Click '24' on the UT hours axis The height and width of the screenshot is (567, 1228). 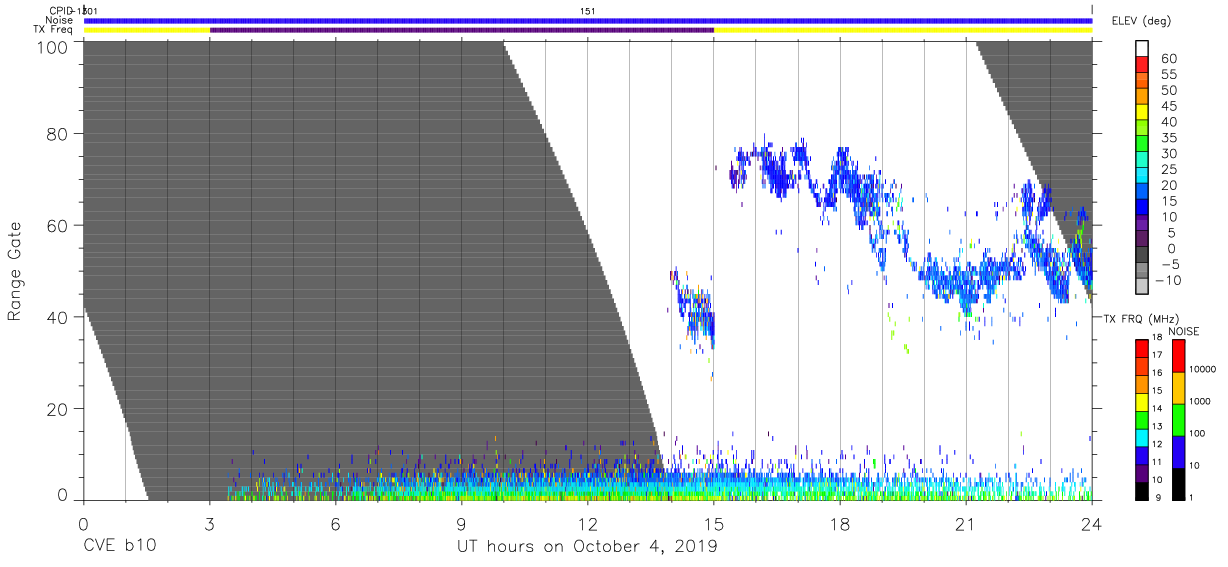pos(1092,524)
